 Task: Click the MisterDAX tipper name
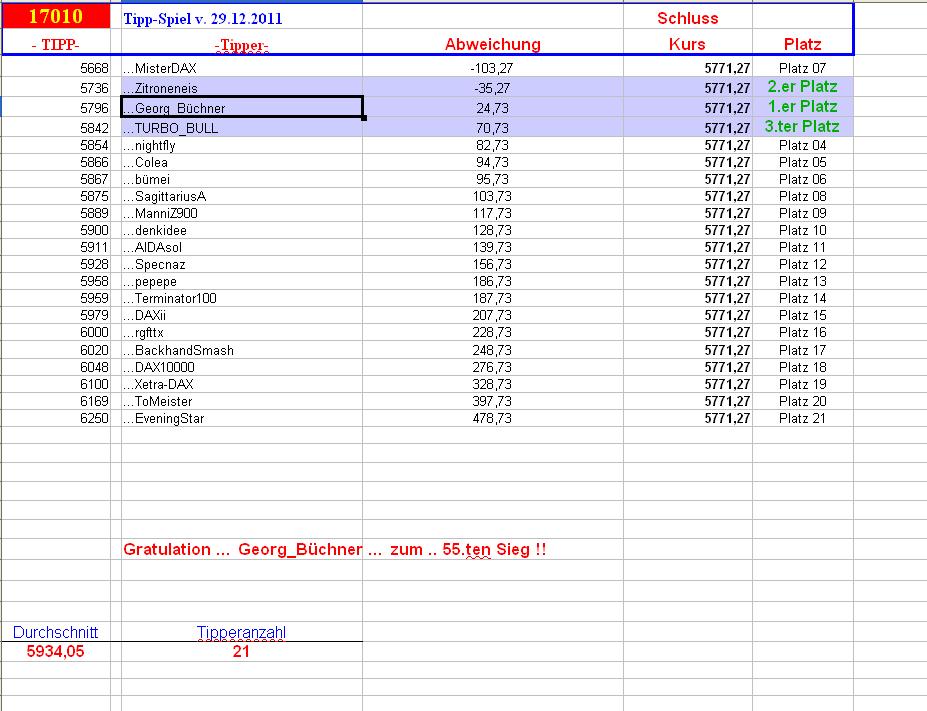click(x=165, y=70)
